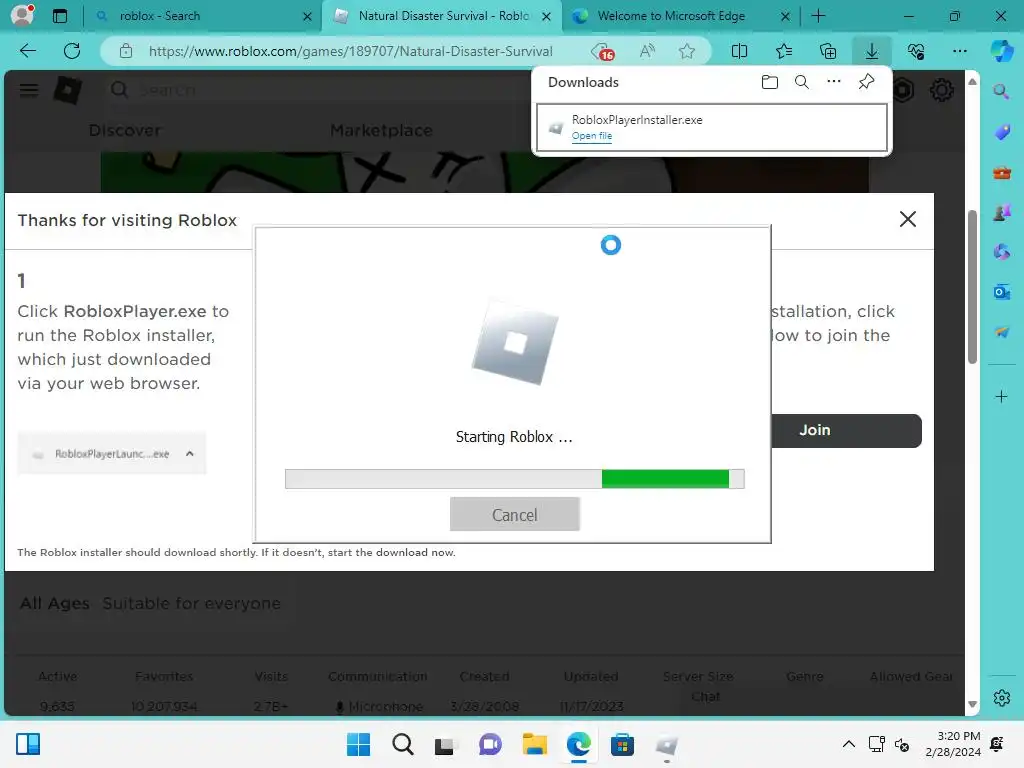Open downloads folder icon in Downloads panel
Screen dimensions: 1024x768
coord(769,82)
